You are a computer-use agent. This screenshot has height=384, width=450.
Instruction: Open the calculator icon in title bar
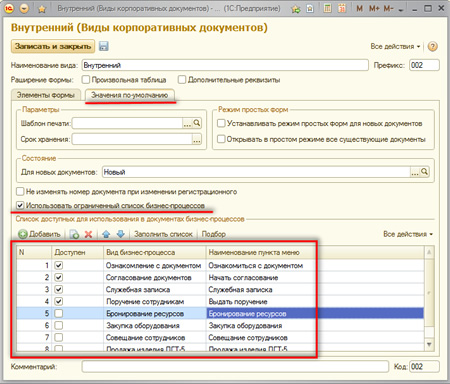pyautogui.click(x=328, y=9)
